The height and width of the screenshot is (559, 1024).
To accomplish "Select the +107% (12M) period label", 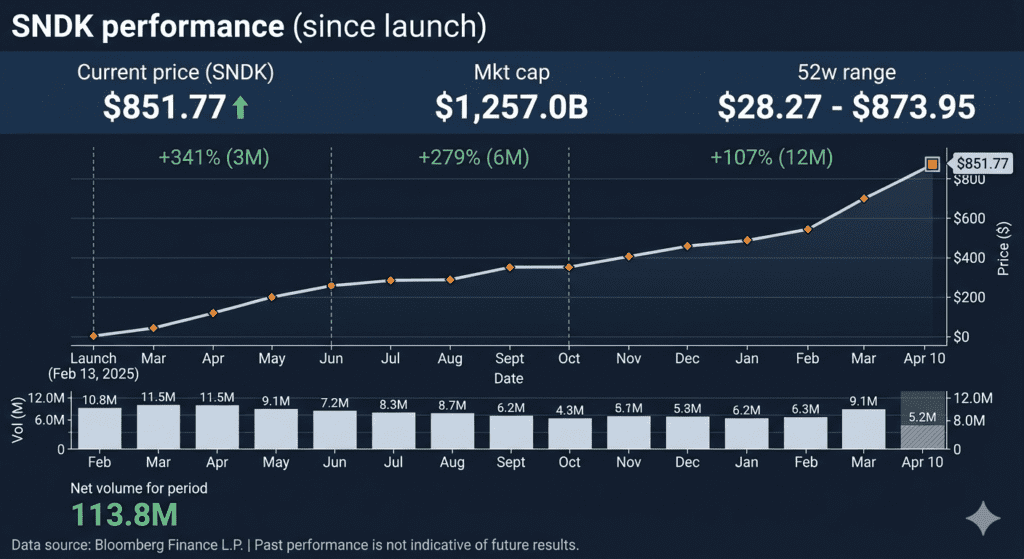I will coord(771,158).
